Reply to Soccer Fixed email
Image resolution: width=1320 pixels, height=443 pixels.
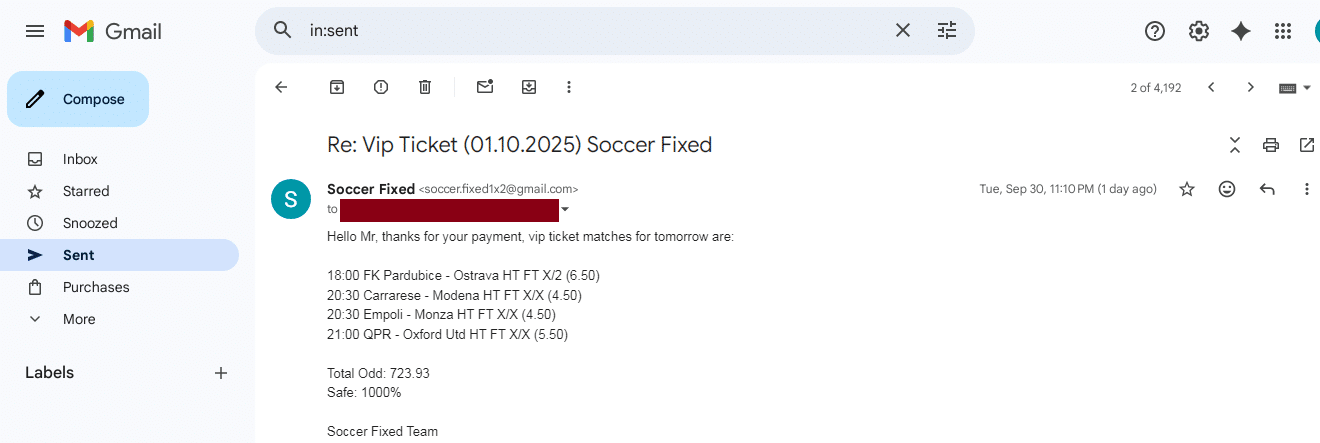point(1267,189)
